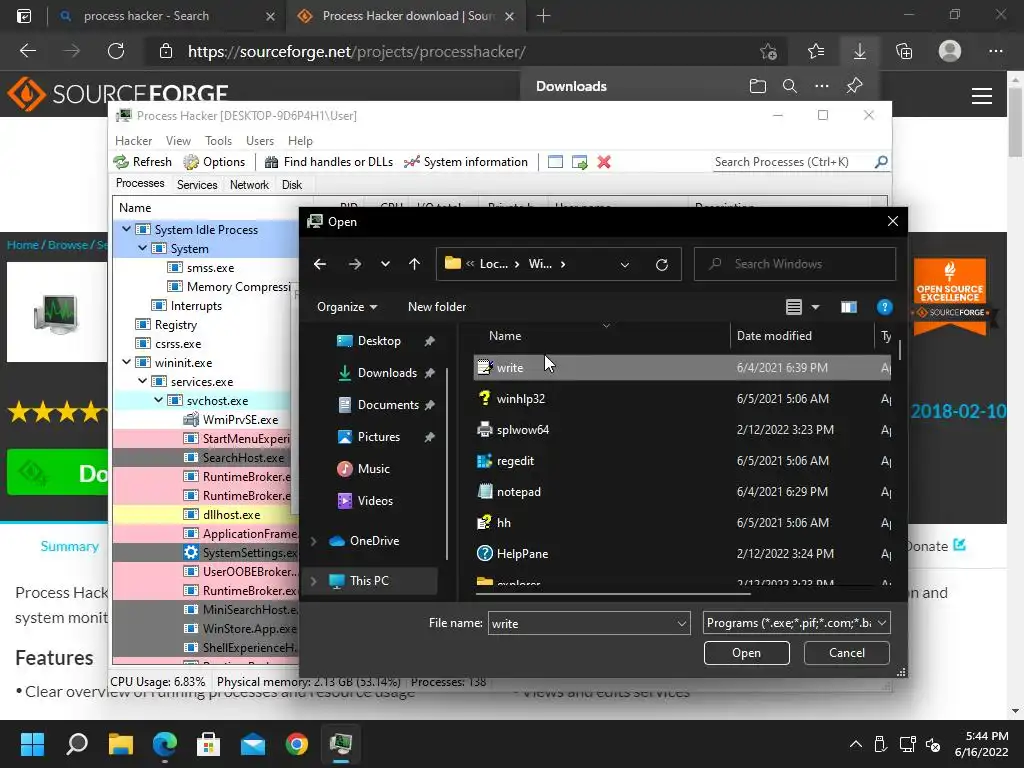The width and height of the screenshot is (1024, 768).
Task: Switch to the Disk tab
Action: (x=292, y=185)
